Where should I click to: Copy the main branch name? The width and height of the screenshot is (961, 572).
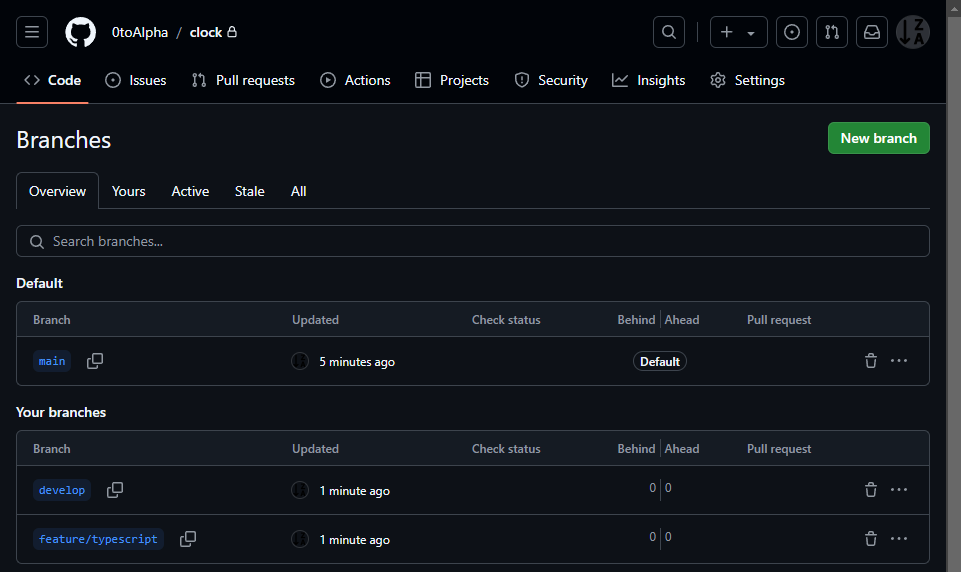pyautogui.click(x=95, y=361)
